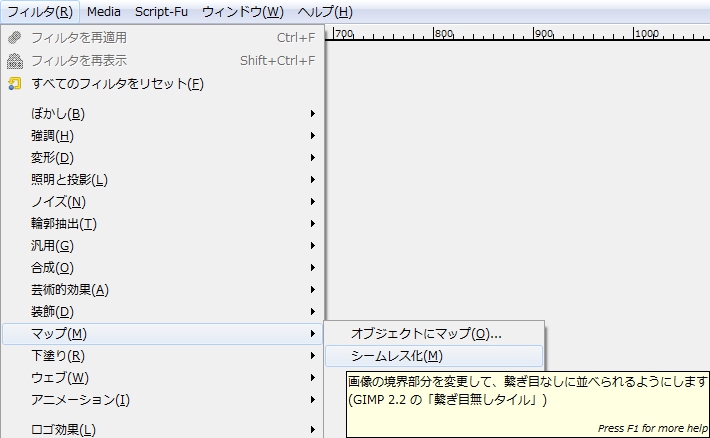Click the フィルタを再表示 icon
The width and height of the screenshot is (710, 438).
click(15, 61)
